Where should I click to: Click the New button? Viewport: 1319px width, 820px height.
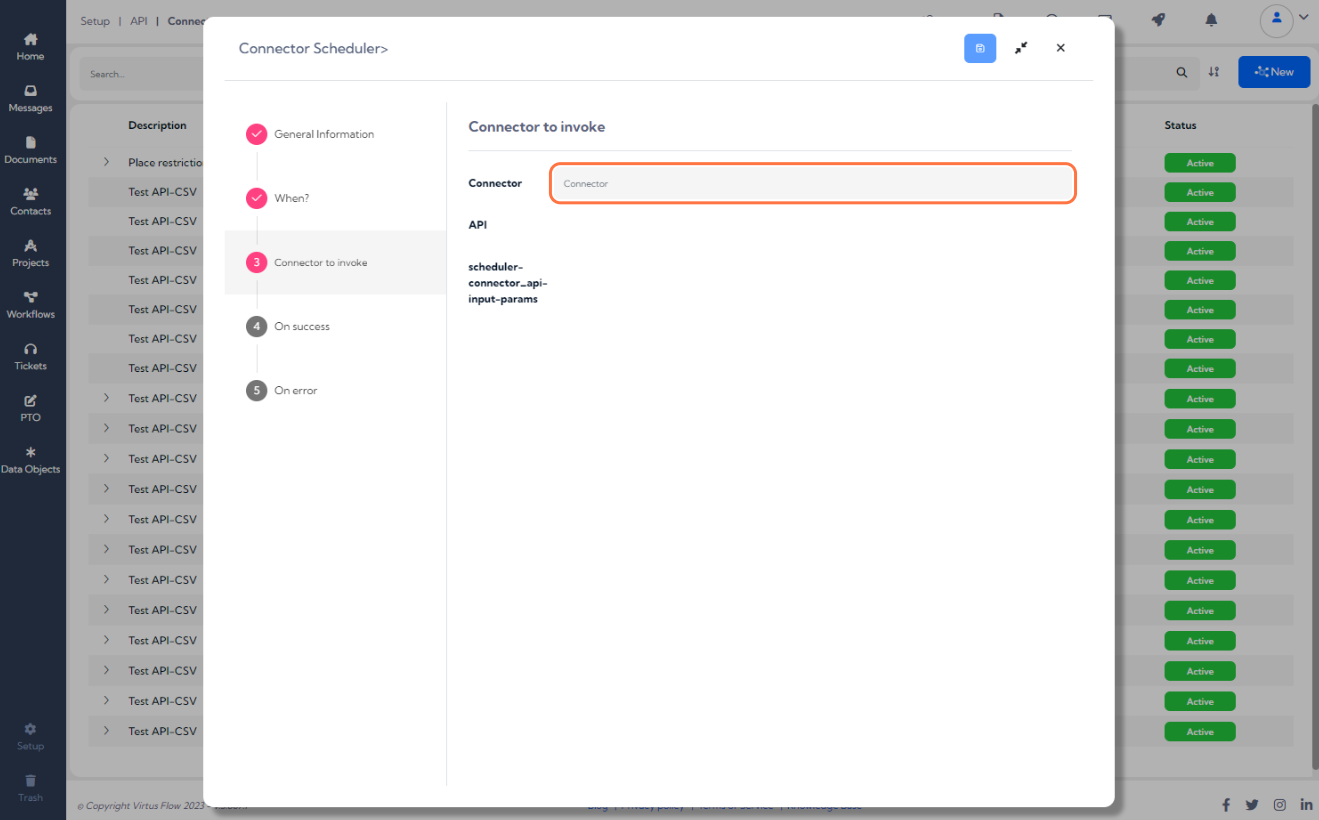[1274, 72]
